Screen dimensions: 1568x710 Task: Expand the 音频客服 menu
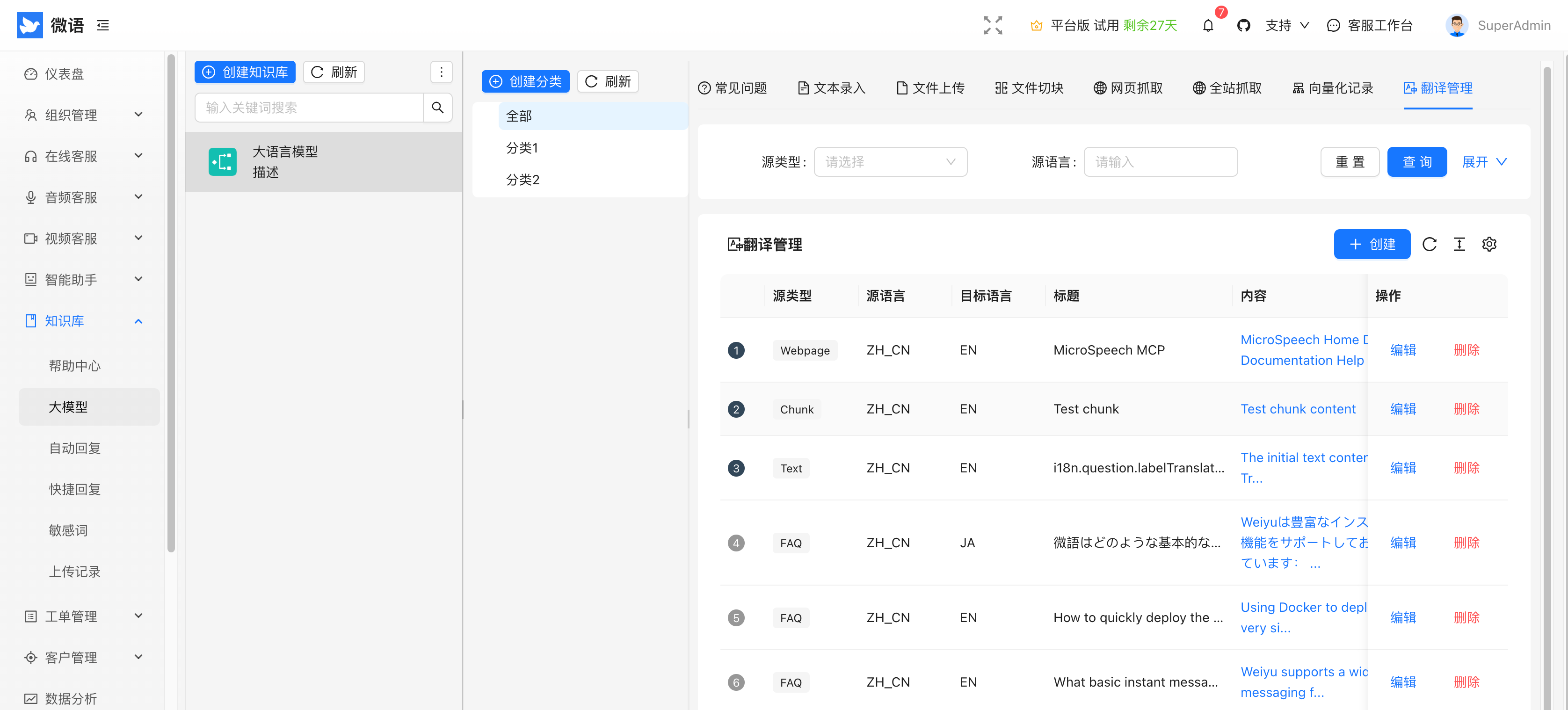(82, 197)
